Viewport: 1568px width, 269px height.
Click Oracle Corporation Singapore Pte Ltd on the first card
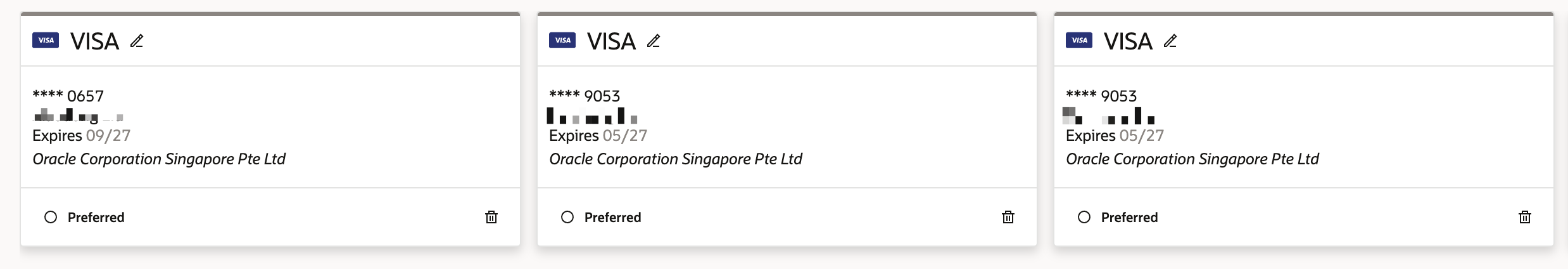[159, 159]
